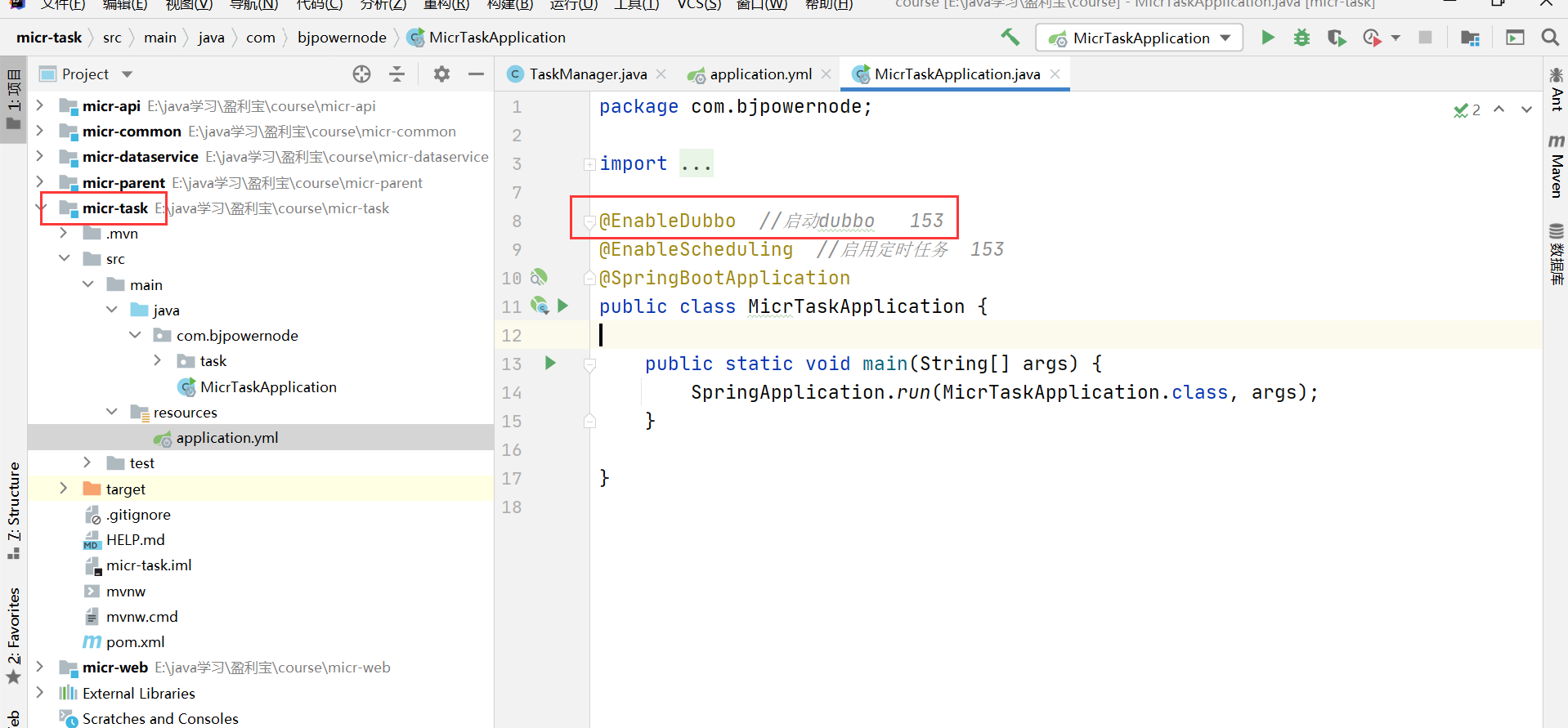Image resolution: width=1568 pixels, height=728 pixels.
Task: Expand the micr-api module
Action: coord(39,105)
